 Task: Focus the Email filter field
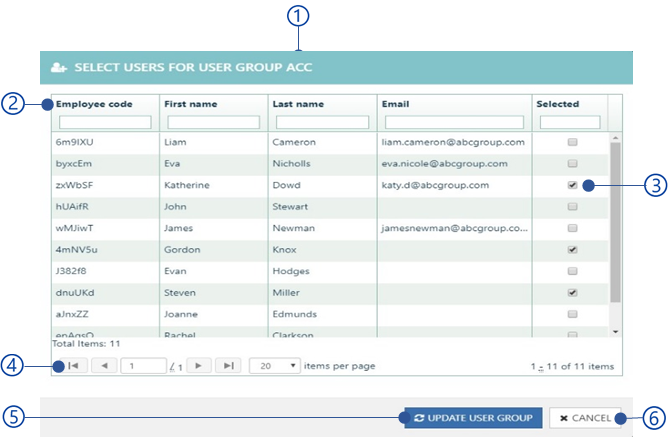tap(454, 122)
